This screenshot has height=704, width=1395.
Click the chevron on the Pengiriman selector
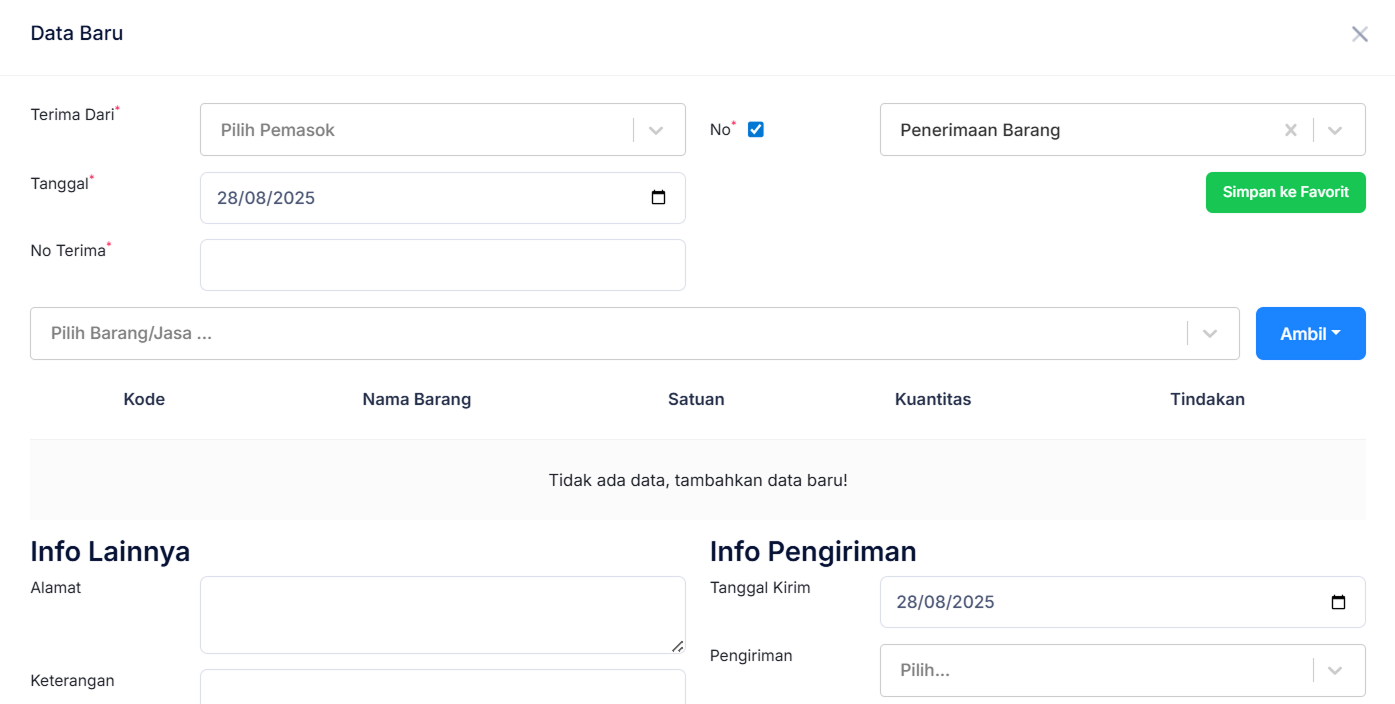[x=1334, y=670]
